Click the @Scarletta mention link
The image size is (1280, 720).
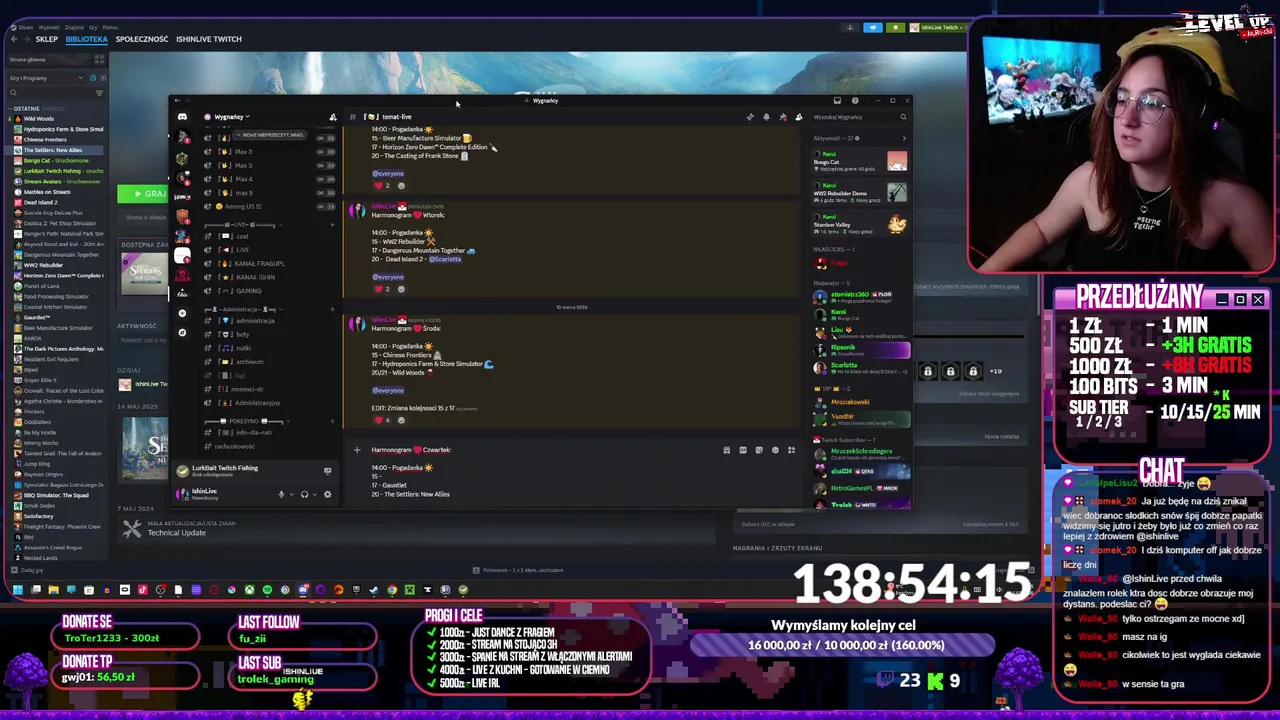click(445, 259)
